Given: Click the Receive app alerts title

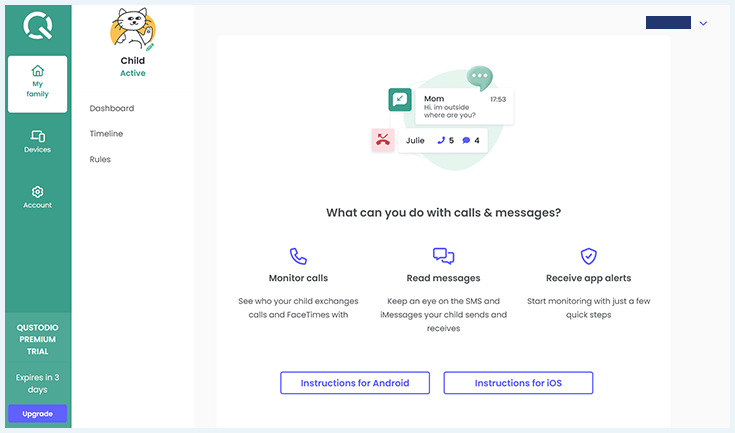Looking at the screenshot, I should [x=589, y=278].
